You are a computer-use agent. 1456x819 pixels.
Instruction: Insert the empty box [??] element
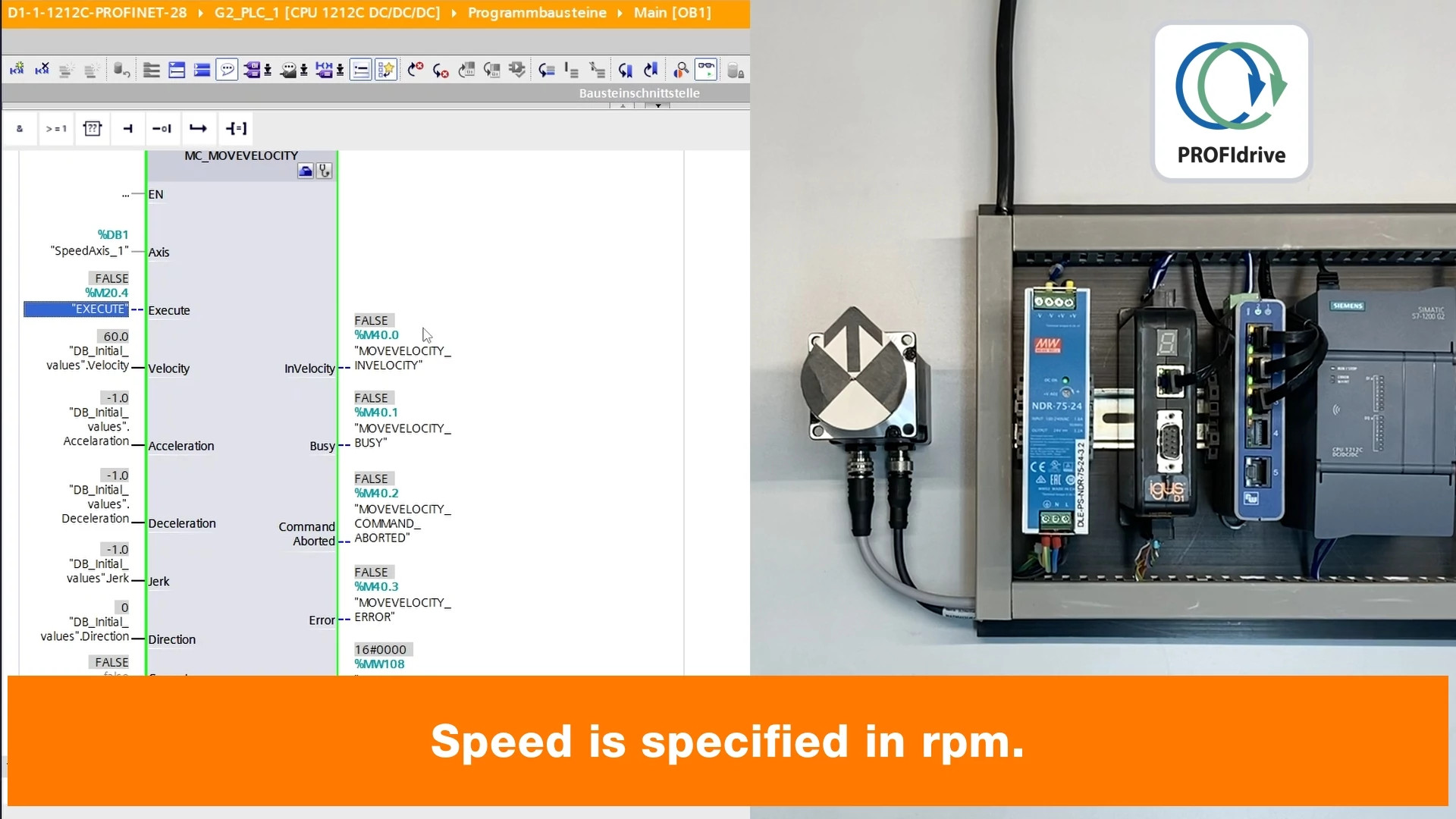tap(93, 128)
